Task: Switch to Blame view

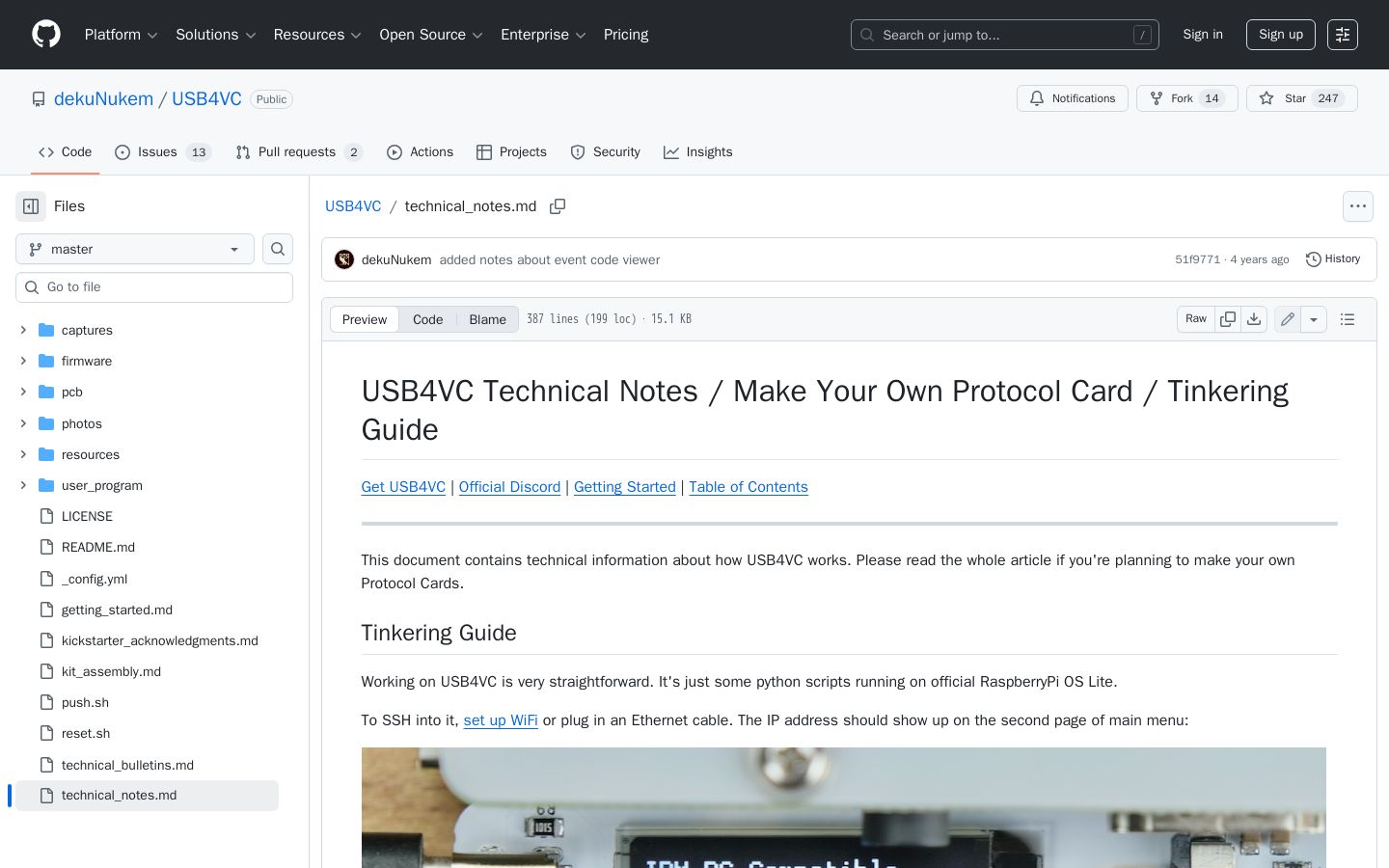Action: coord(487,319)
